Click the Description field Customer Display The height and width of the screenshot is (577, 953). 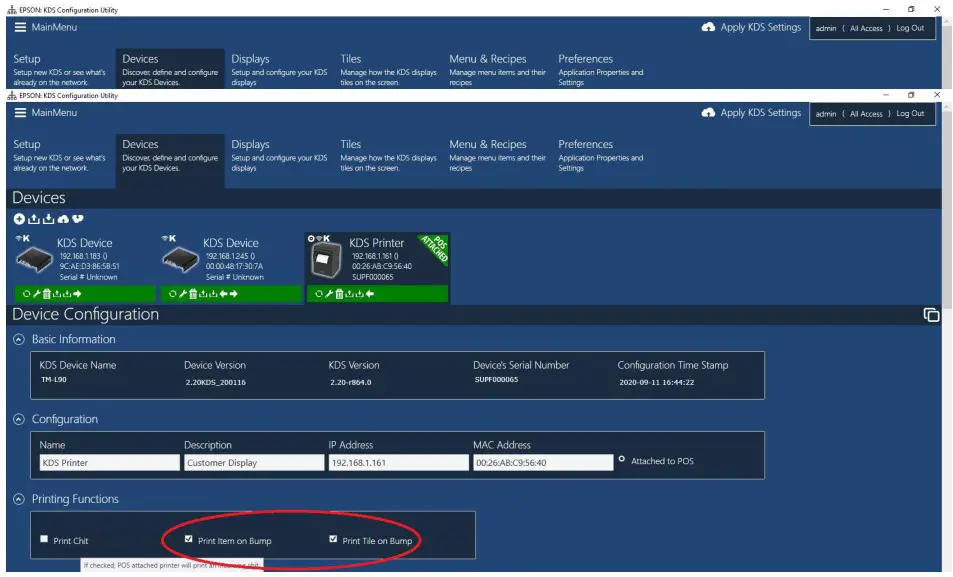[254, 463]
